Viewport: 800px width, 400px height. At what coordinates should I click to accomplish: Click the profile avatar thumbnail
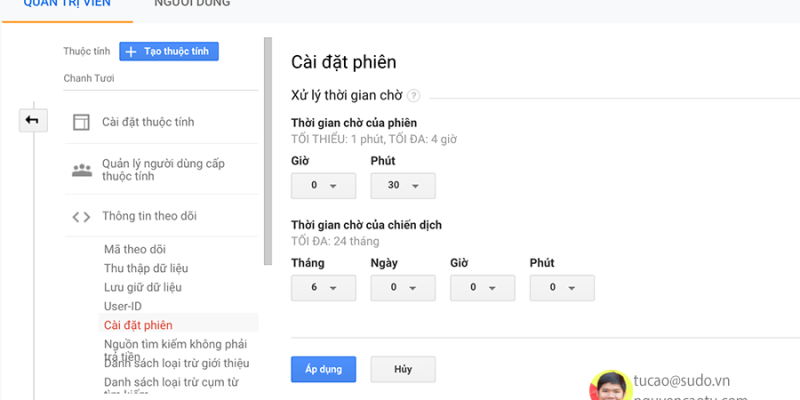coord(607,386)
